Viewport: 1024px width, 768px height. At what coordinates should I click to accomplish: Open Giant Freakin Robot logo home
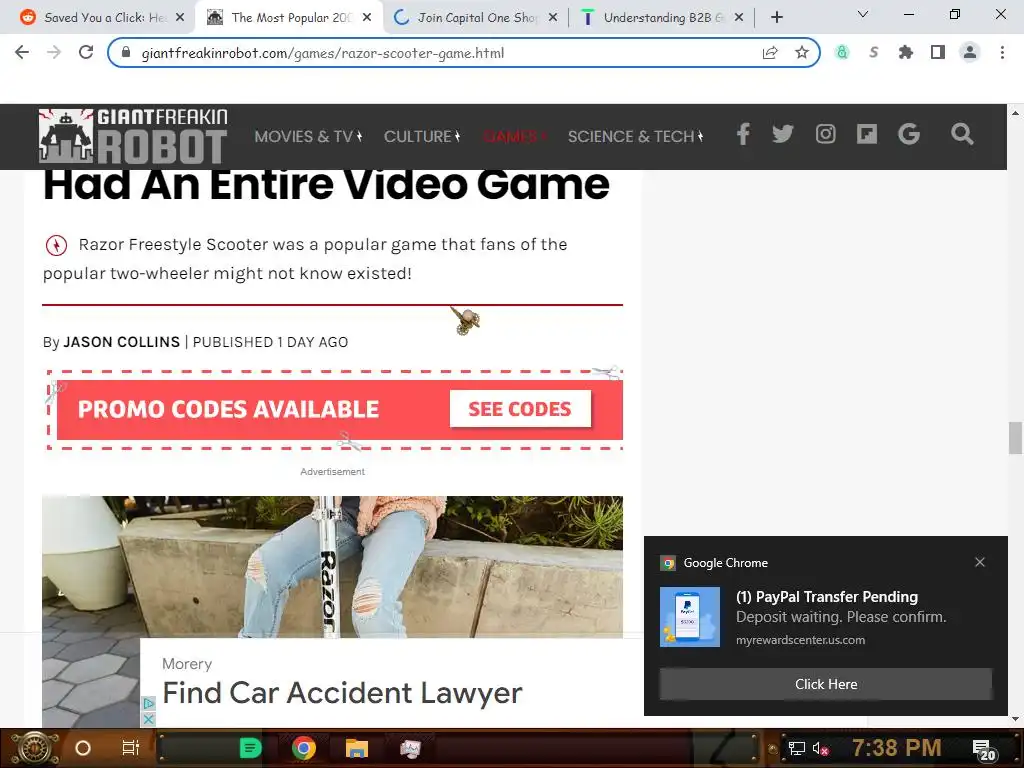click(x=133, y=136)
